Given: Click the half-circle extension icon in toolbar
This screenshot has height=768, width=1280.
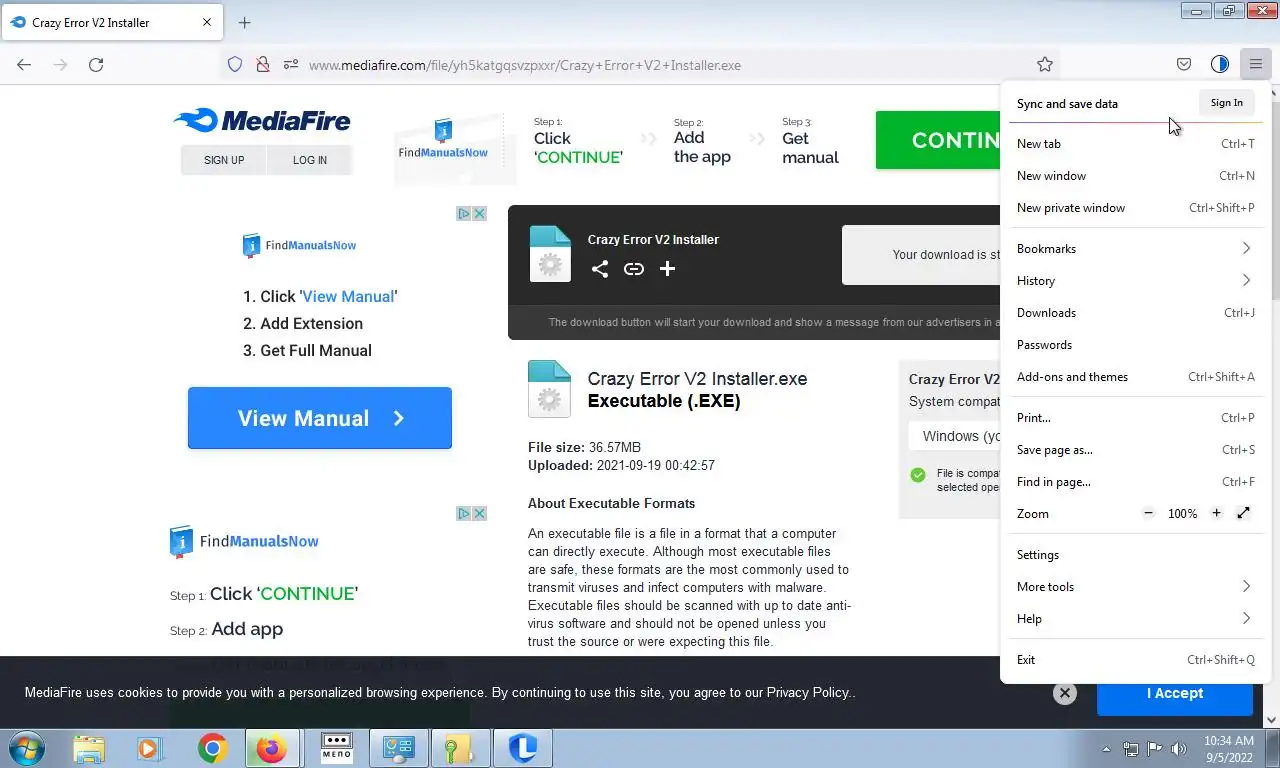Looking at the screenshot, I should click(1220, 65).
